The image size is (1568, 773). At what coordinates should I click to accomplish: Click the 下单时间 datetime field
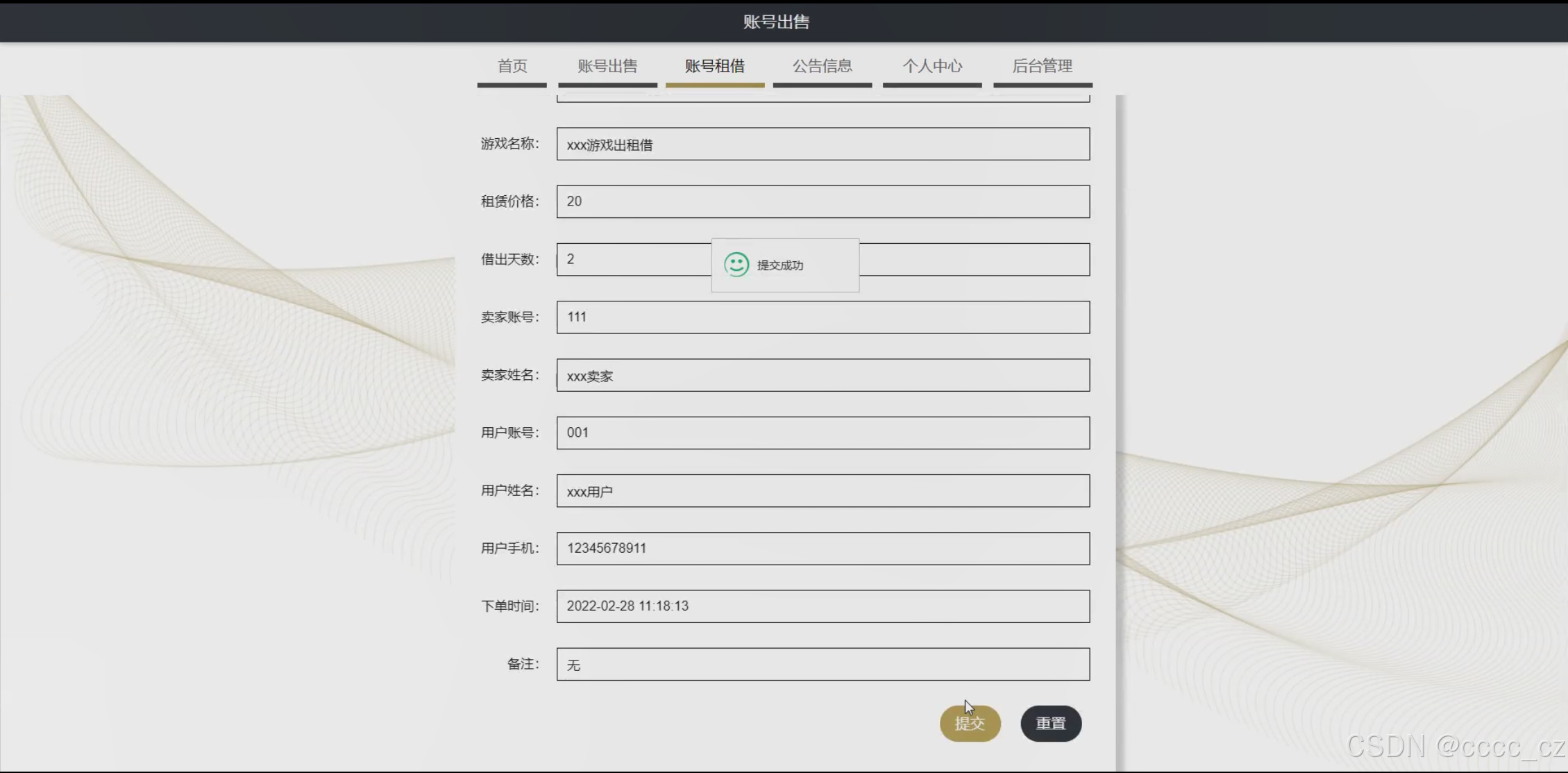pos(823,606)
